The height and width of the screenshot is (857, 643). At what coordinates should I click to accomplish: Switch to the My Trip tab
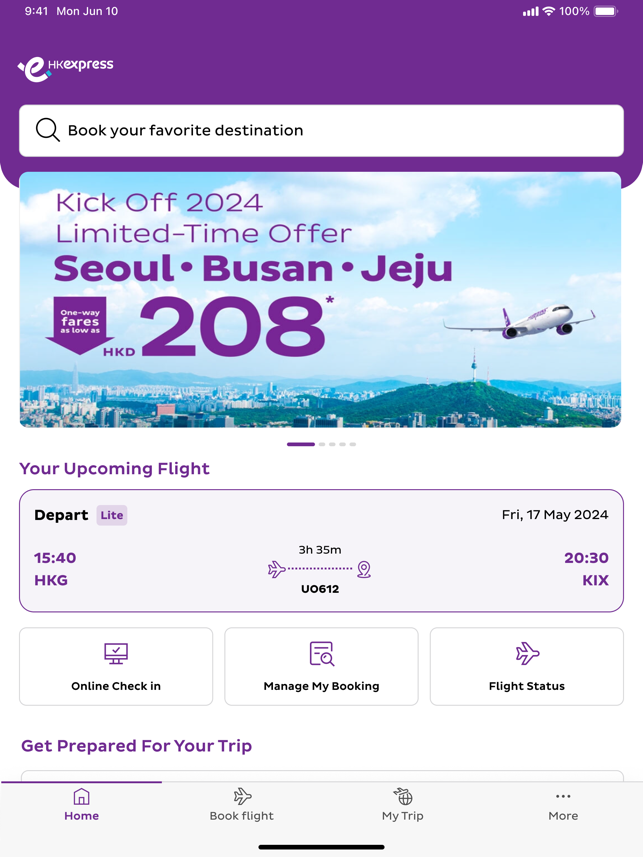point(403,806)
